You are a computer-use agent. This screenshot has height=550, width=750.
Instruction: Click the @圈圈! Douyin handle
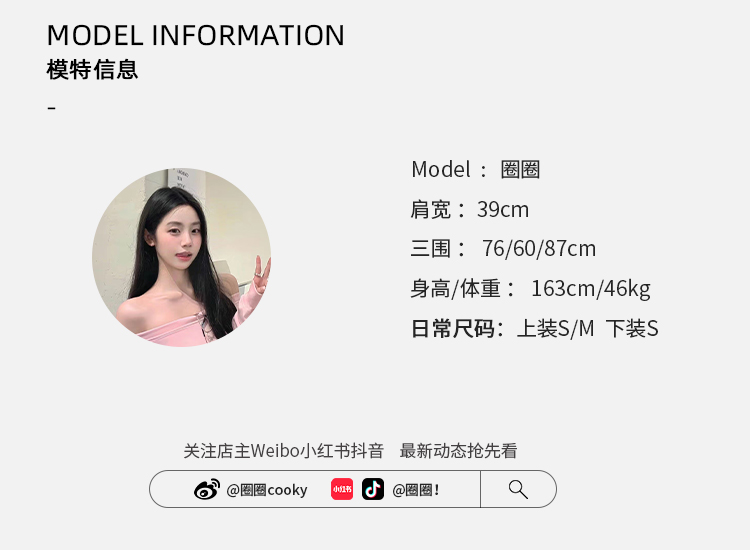(x=416, y=490)
